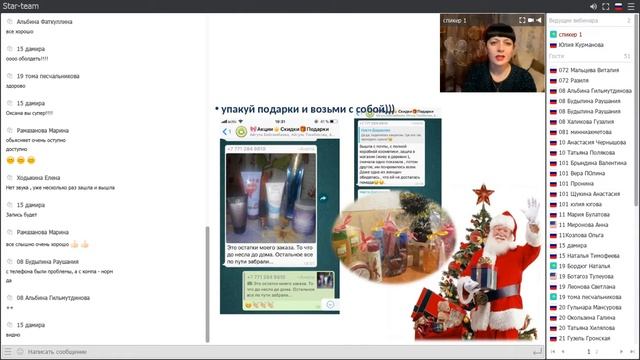Select спикер 1 in presenters list

click(570, 34)
